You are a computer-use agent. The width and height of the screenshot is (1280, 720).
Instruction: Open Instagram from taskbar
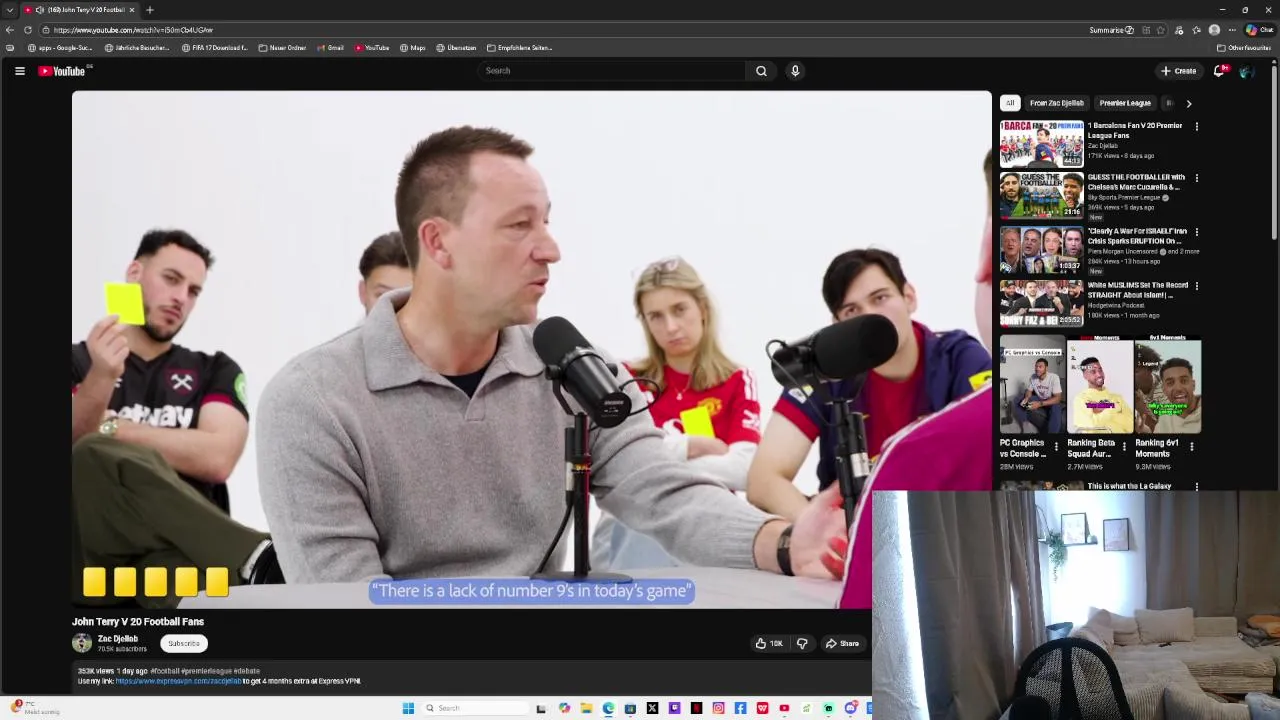pyautogui.click(x=718, y=708)
